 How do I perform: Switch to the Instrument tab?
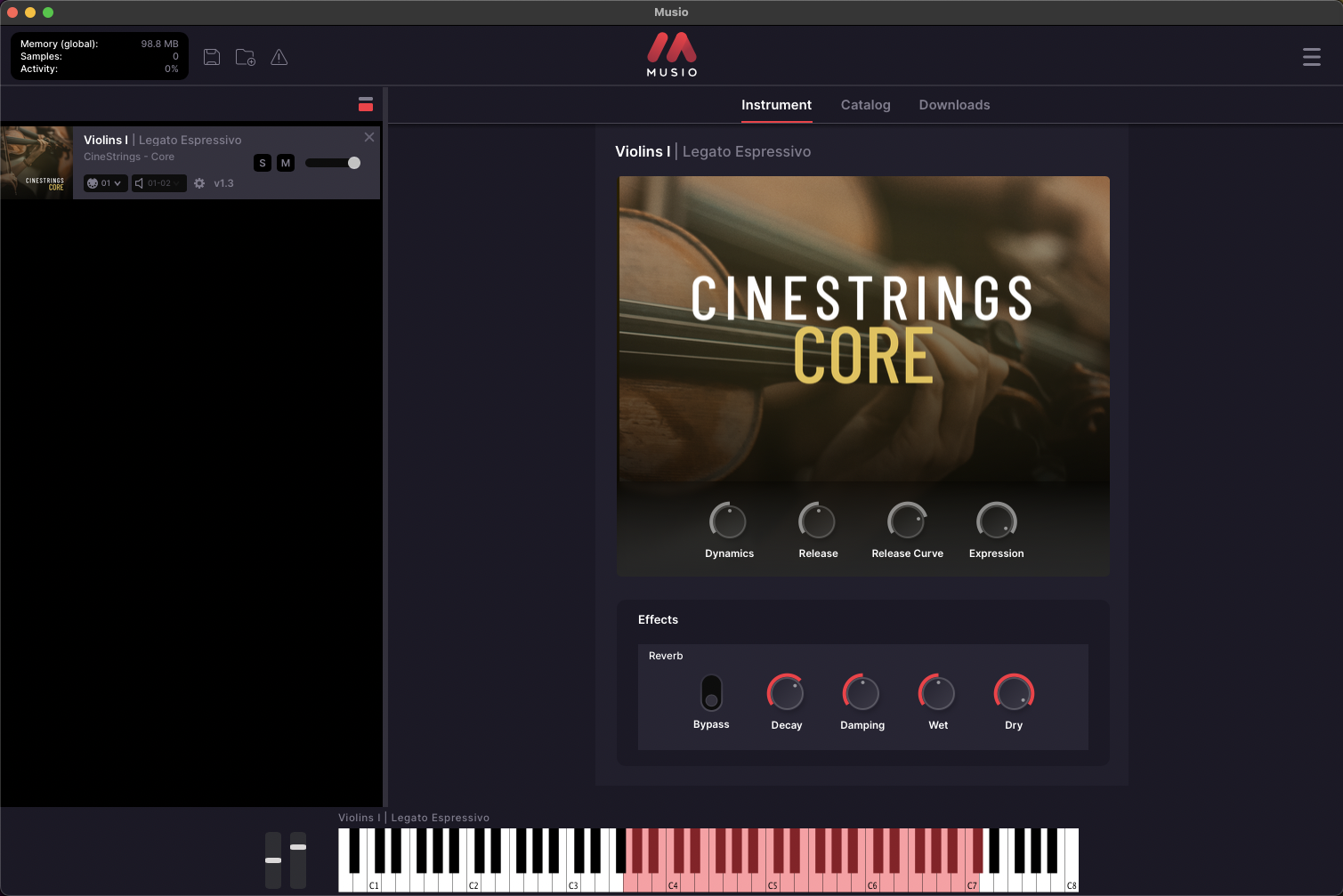[x=776, y=105]
